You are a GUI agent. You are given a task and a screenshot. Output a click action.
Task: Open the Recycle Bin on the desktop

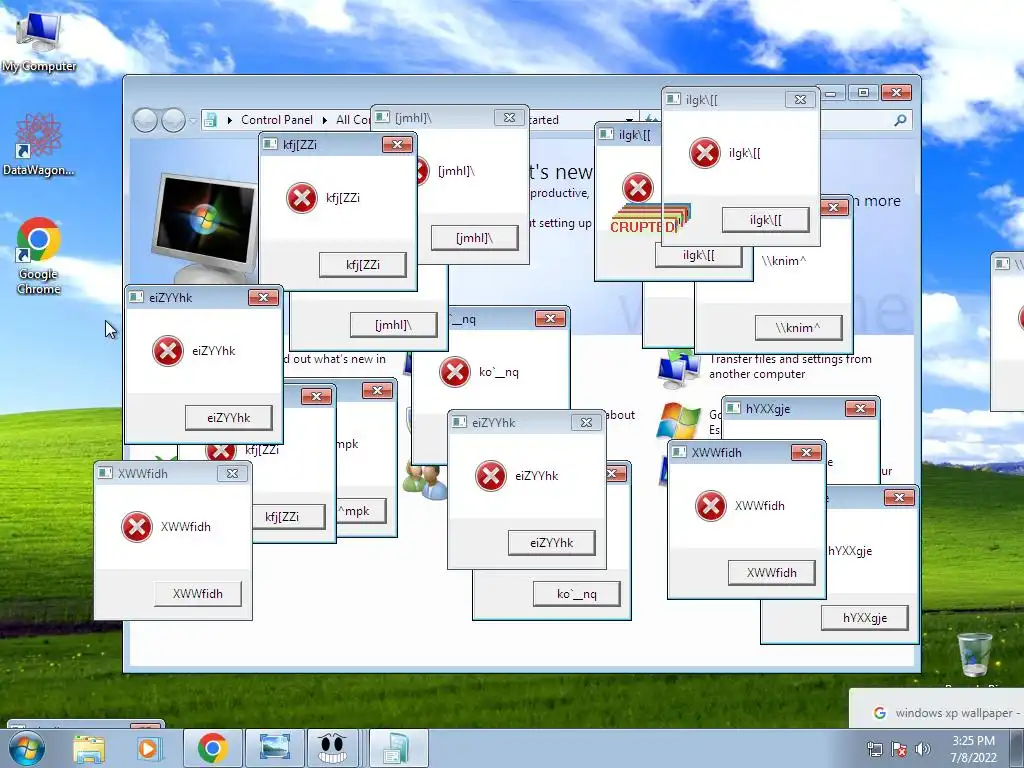(974, 654)
